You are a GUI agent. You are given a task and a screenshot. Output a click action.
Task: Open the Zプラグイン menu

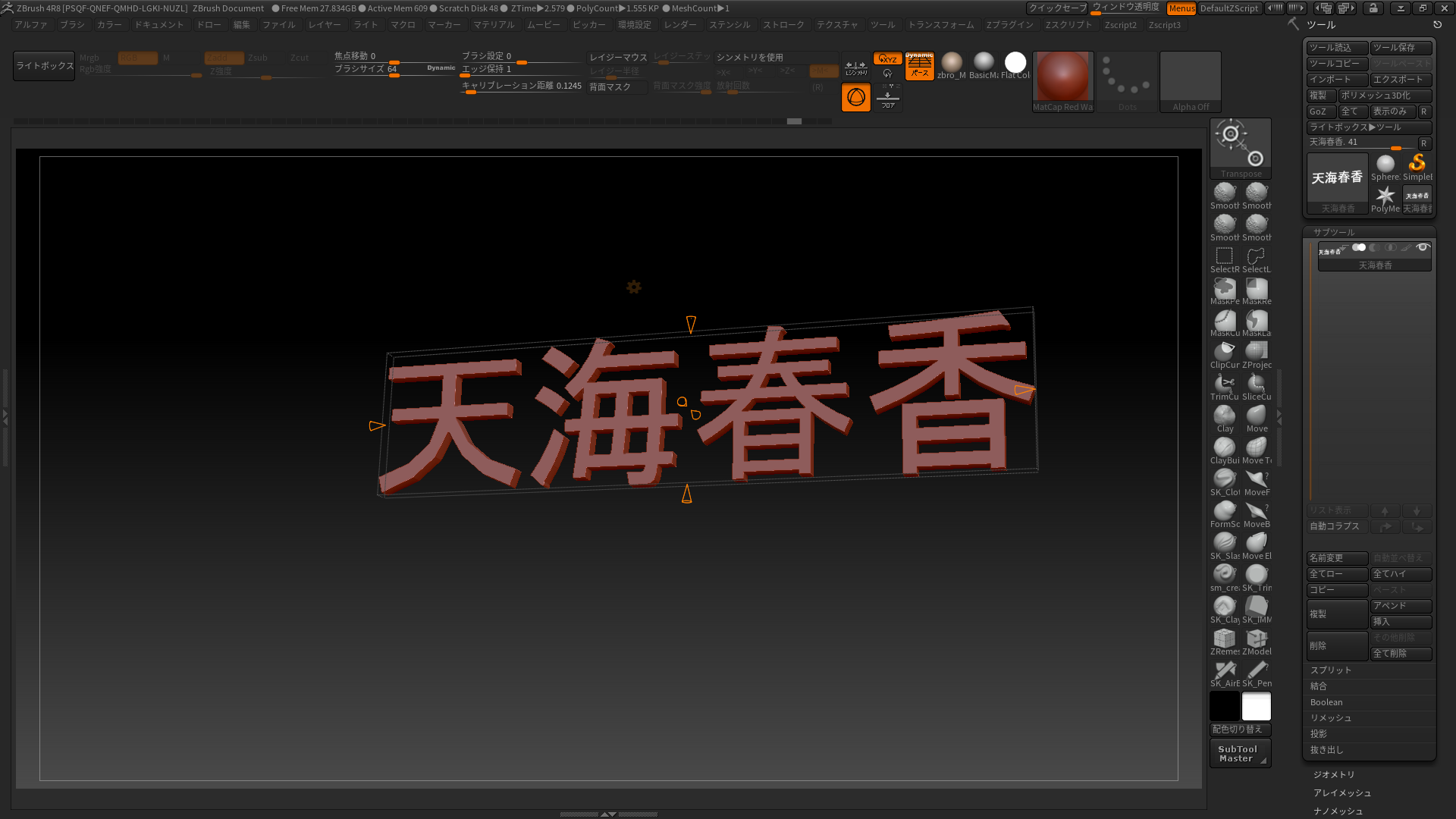coord(1009,25)
